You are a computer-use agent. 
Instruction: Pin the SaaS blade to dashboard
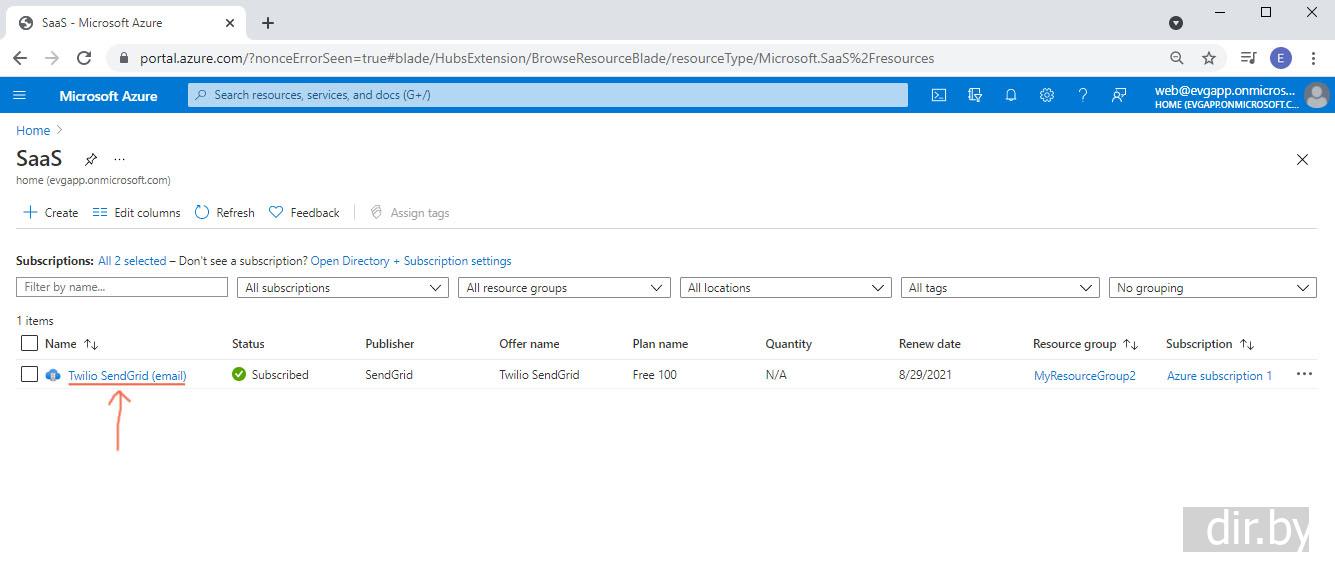click(x=91, y=159)
